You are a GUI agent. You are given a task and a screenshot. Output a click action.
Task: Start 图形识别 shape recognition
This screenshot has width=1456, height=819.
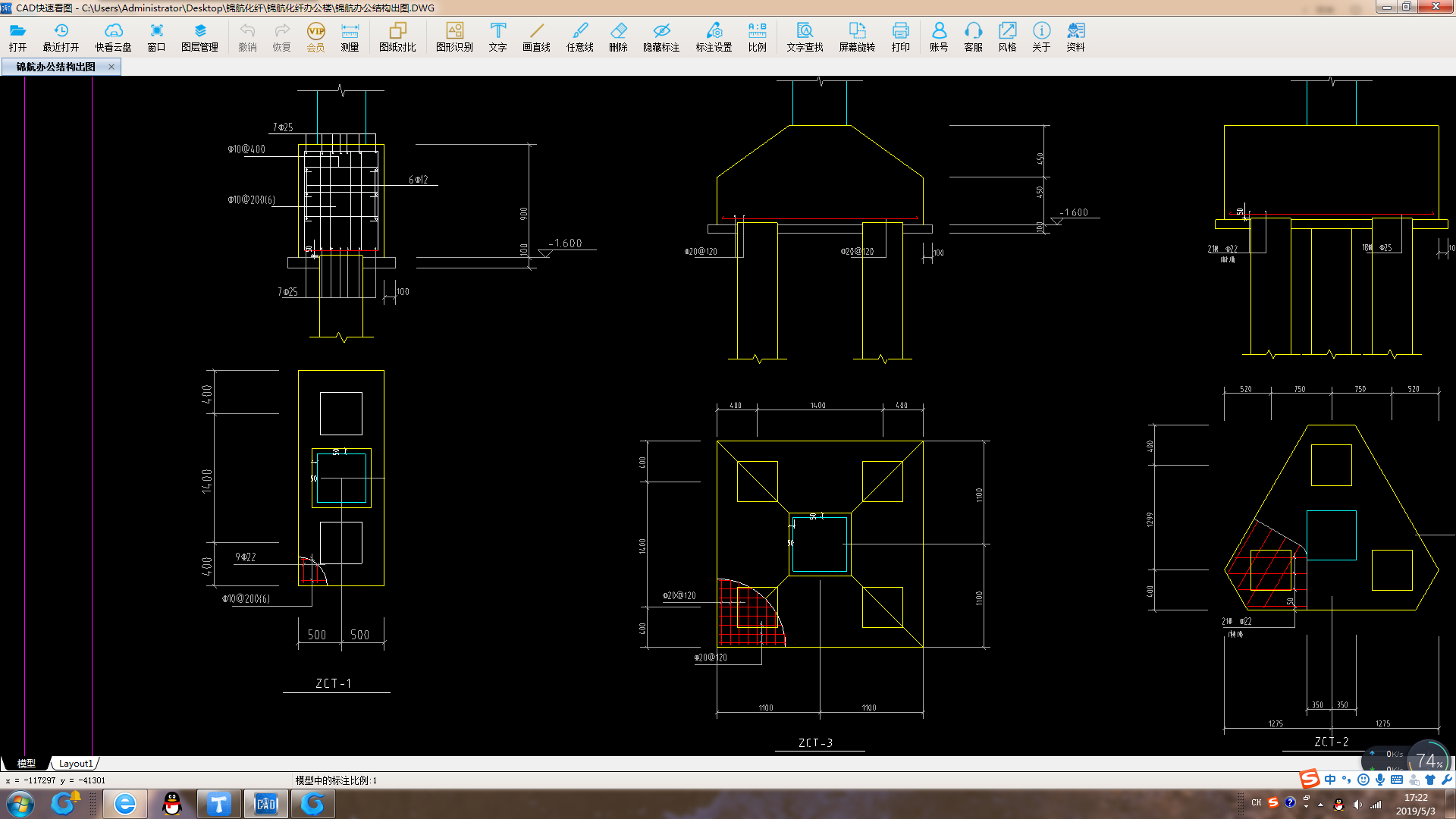click(454, 36)
